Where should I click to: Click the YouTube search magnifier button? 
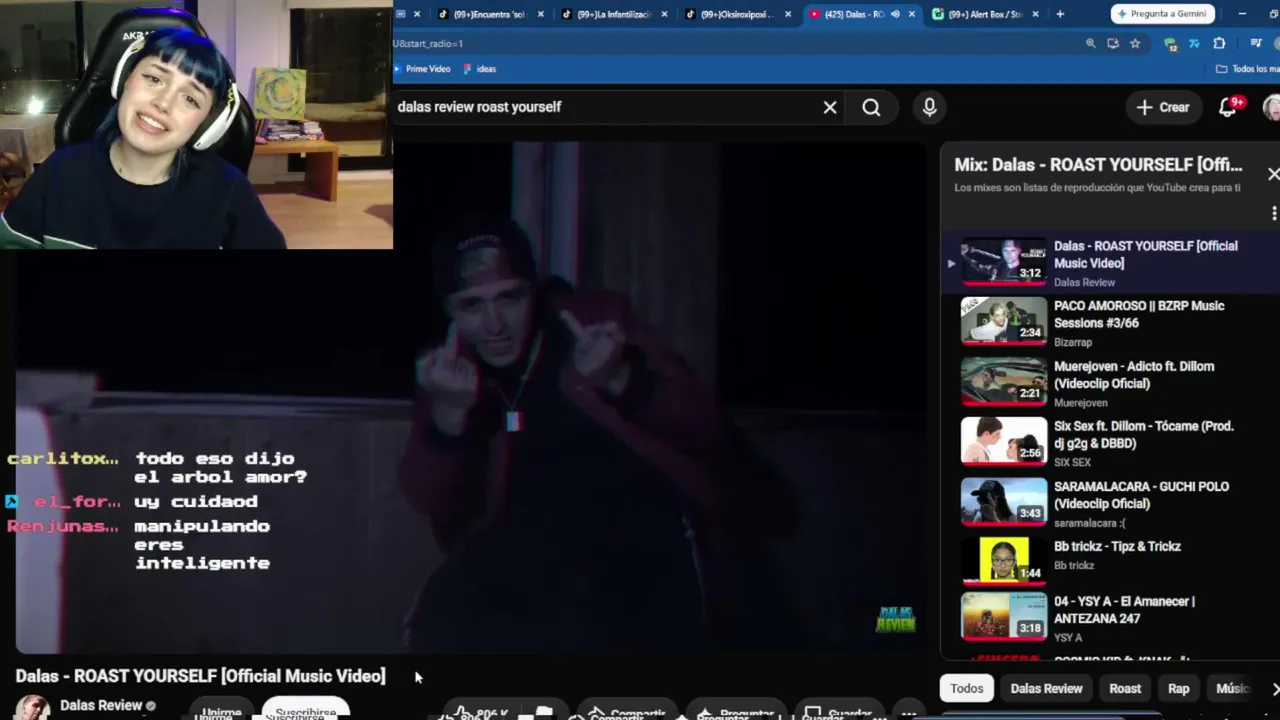tap(871, 107)
